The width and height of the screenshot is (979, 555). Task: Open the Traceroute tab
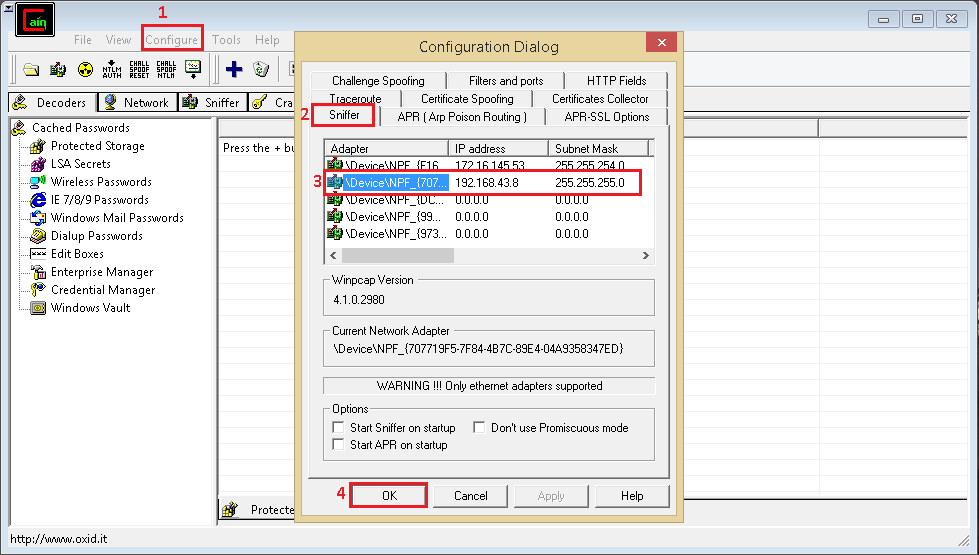click(355, 99)
